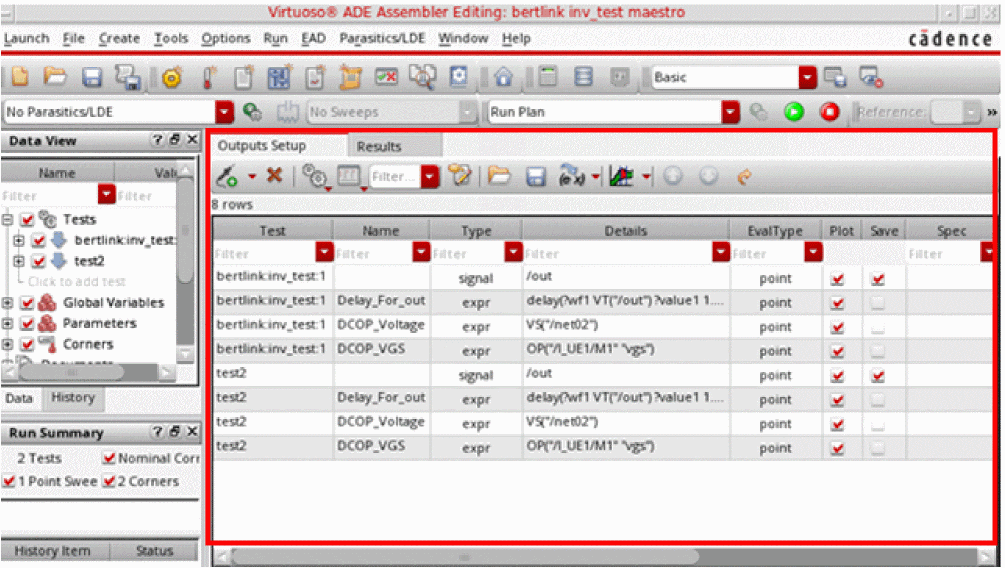Click the red X delete output icon
Image resolution: width=1005 pixels, height=568 pixels.
pos(273,177)
